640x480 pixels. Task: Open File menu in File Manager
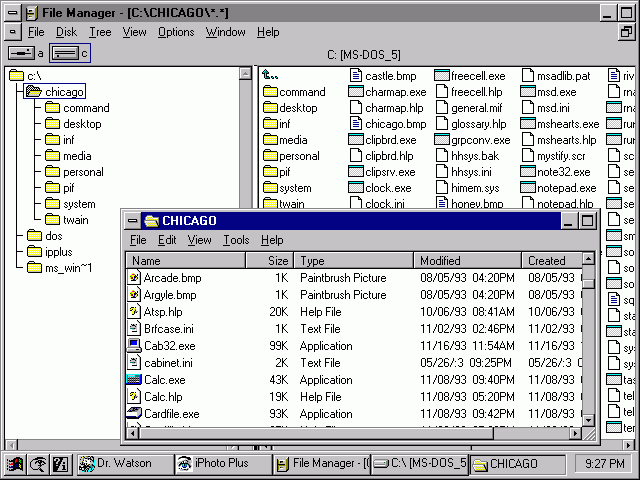[x=36, y=32]
